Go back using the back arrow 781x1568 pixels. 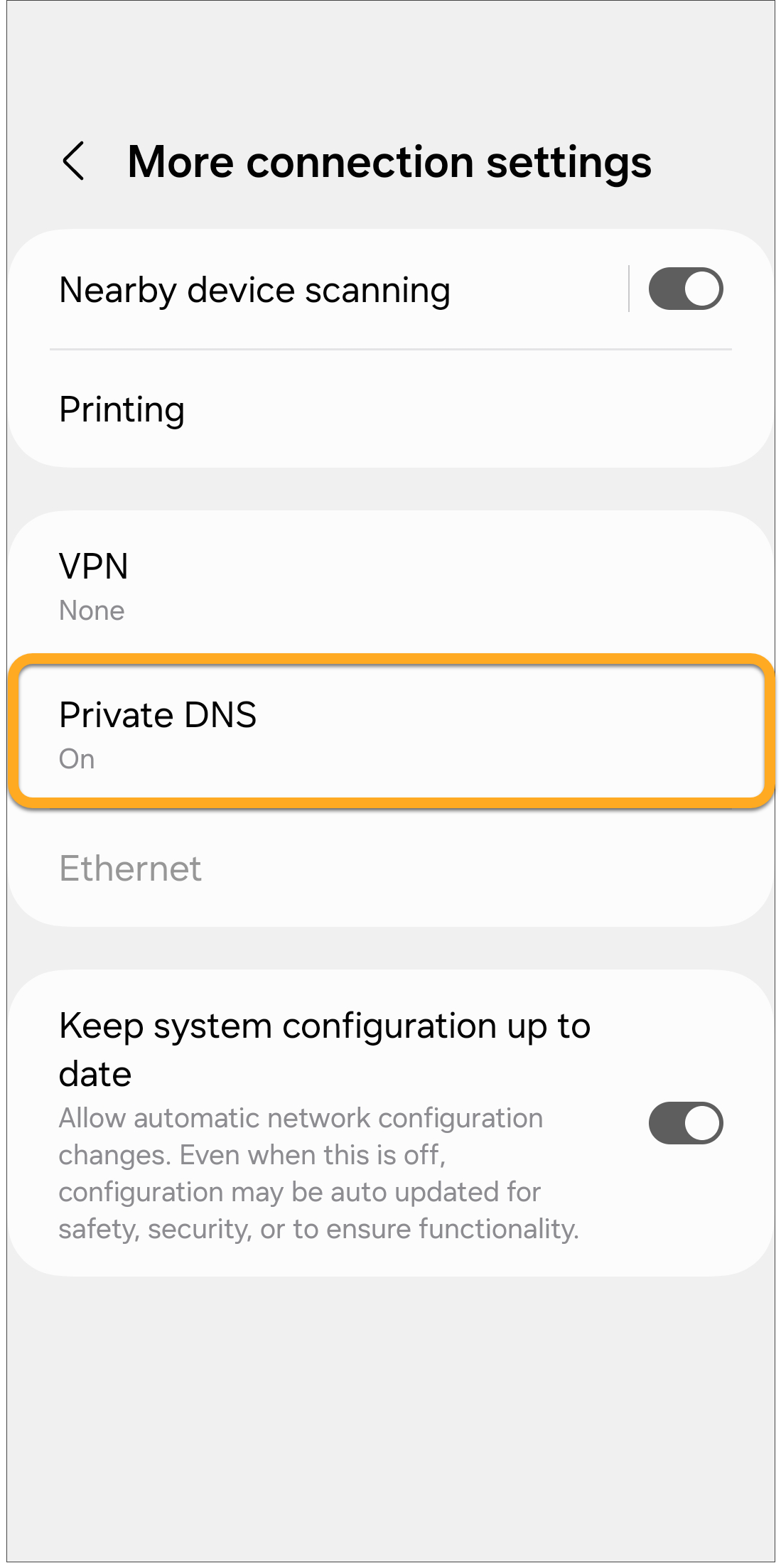pyautogui.click(x=74, y=161)
